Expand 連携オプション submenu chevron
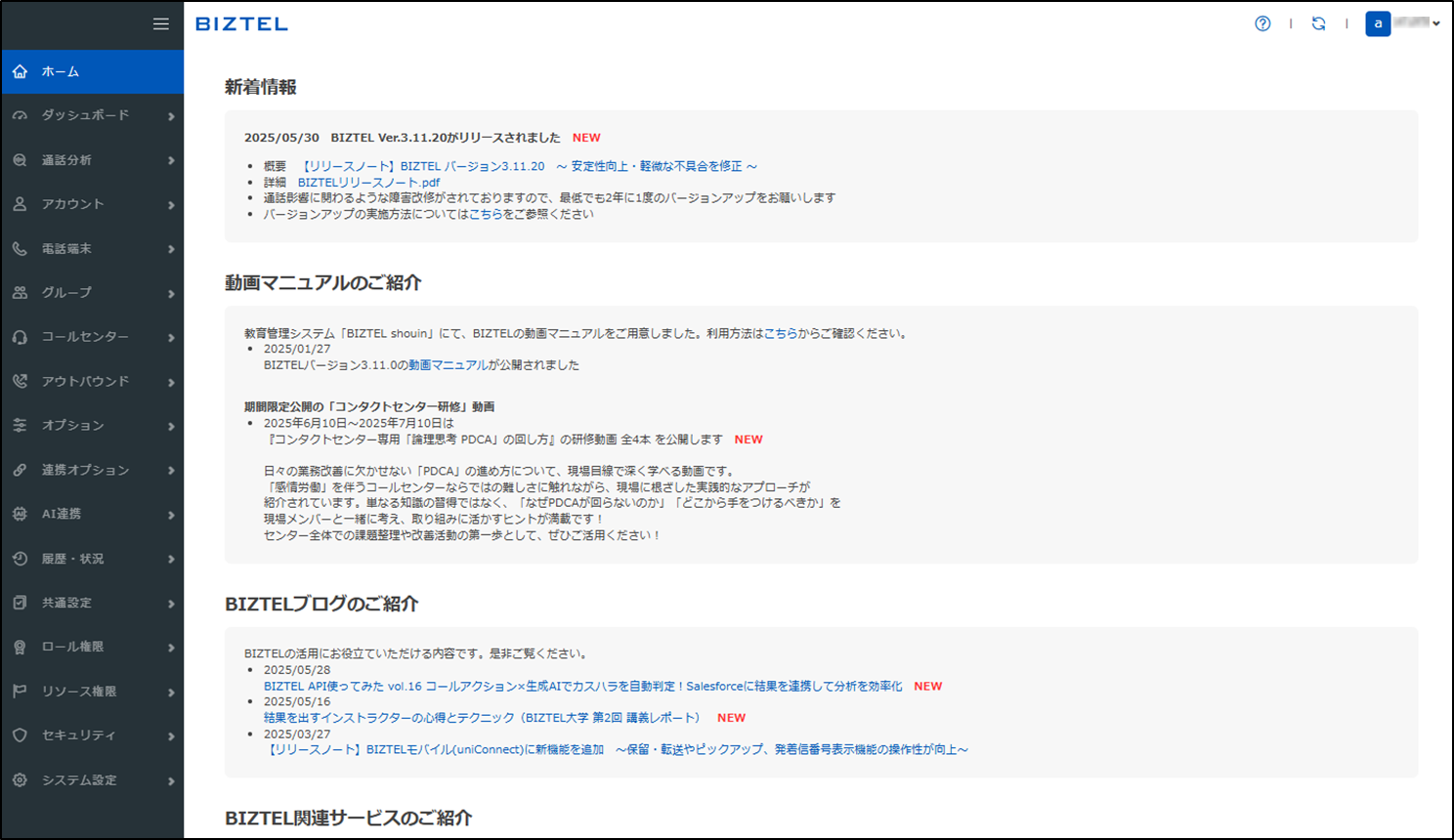The image size is (1454, 840). pos(171,471)
